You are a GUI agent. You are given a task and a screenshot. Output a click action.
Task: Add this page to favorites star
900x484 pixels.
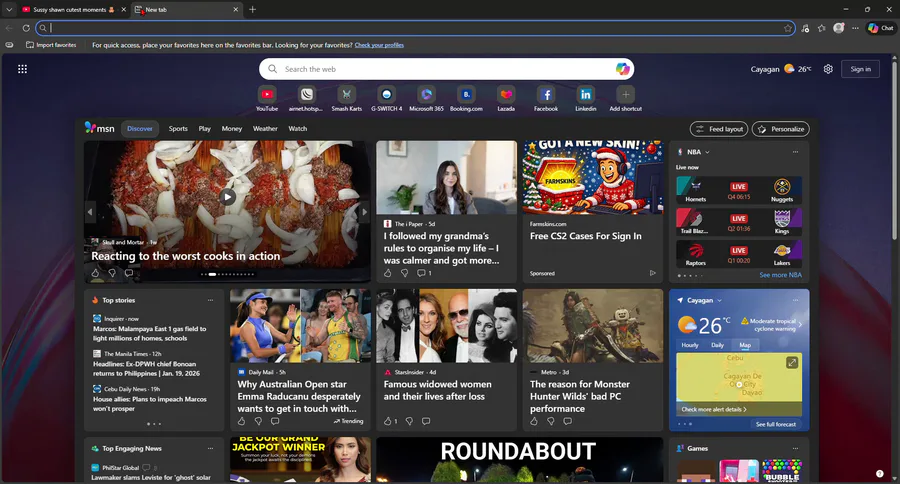coord(788,28)
